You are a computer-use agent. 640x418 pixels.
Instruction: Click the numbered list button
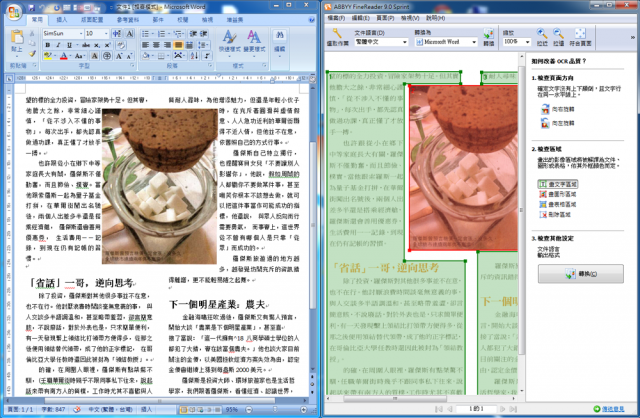(162, 33)
